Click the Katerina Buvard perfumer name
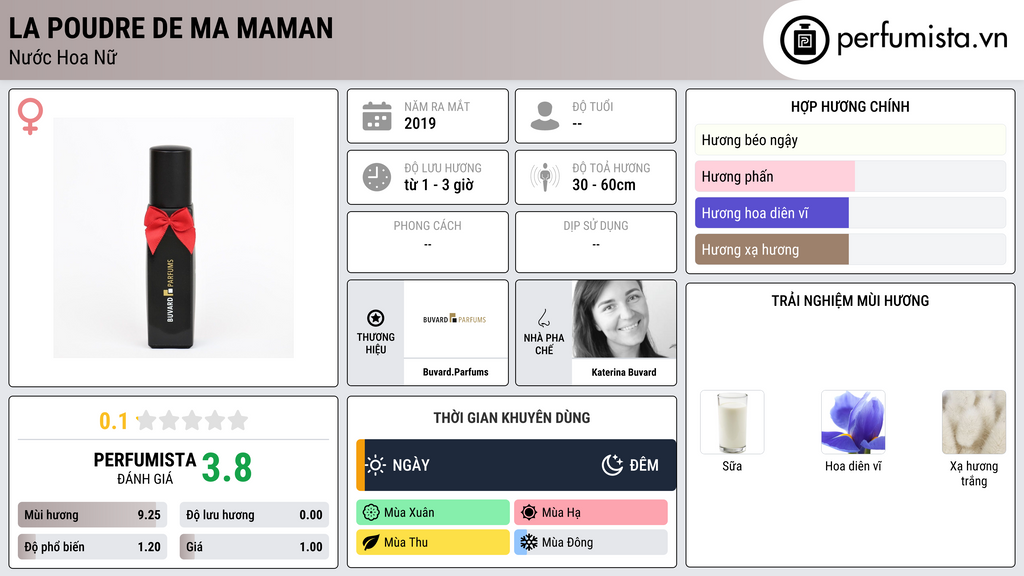Screen dimensions: 1024x576 pos(624,372)
